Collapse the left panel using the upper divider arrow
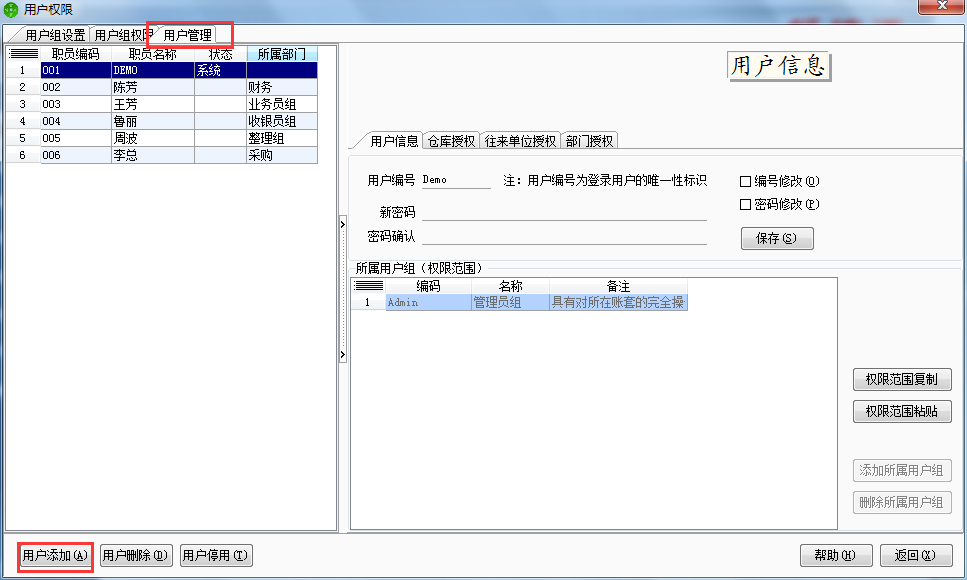 coord(343,225)
